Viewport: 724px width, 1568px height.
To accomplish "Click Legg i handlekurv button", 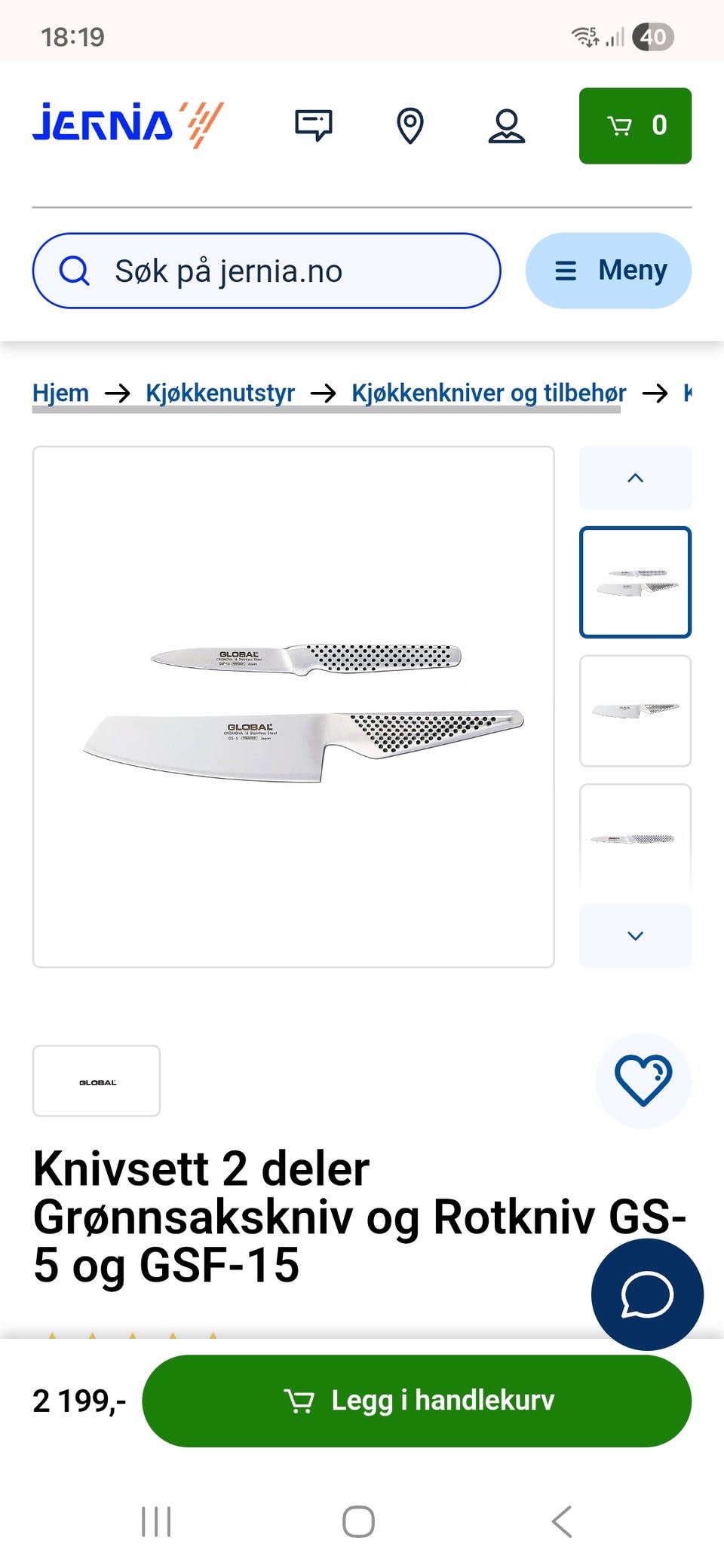I will coord(417,1401).
